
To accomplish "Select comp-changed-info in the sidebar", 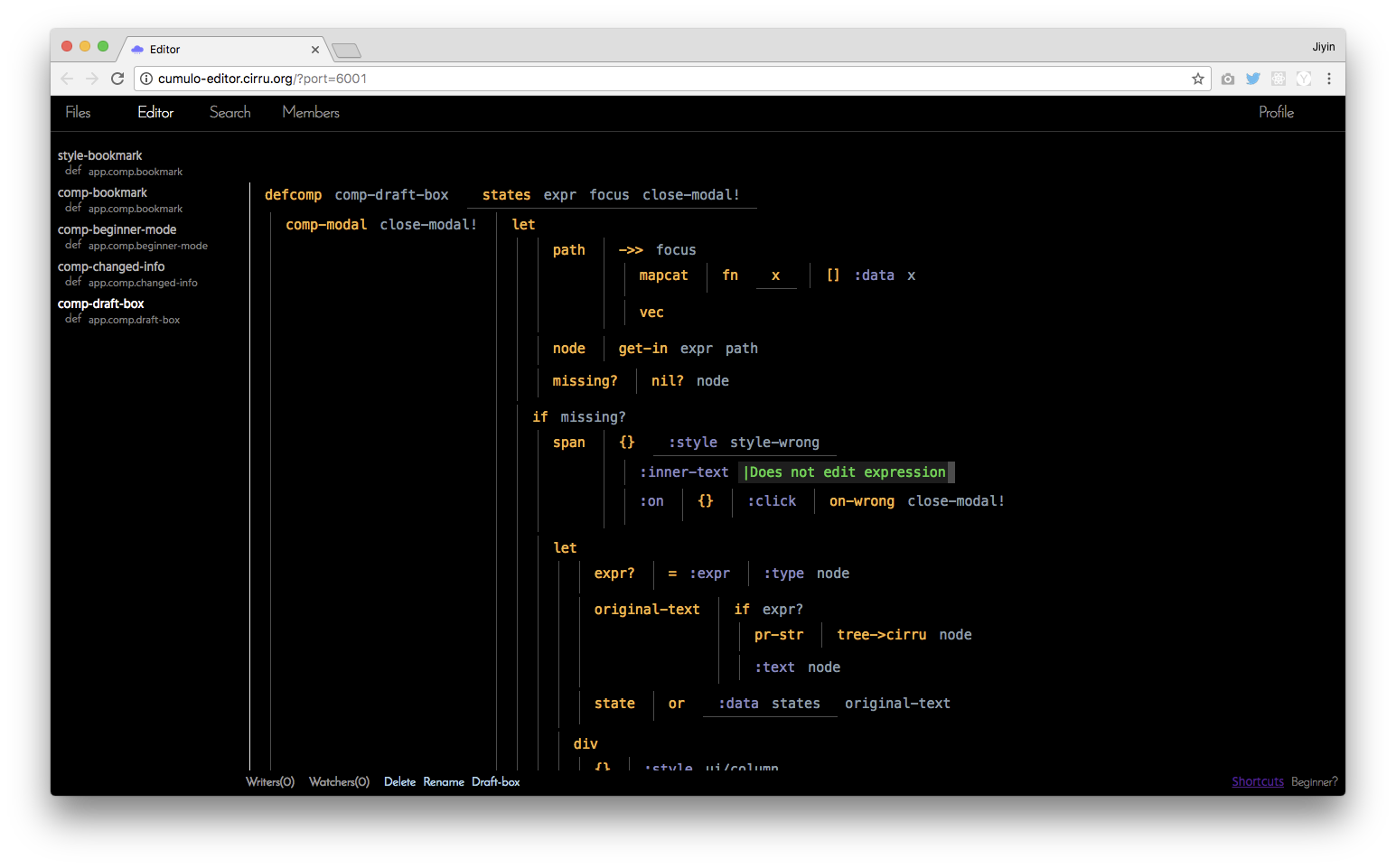I will point(111,266).
